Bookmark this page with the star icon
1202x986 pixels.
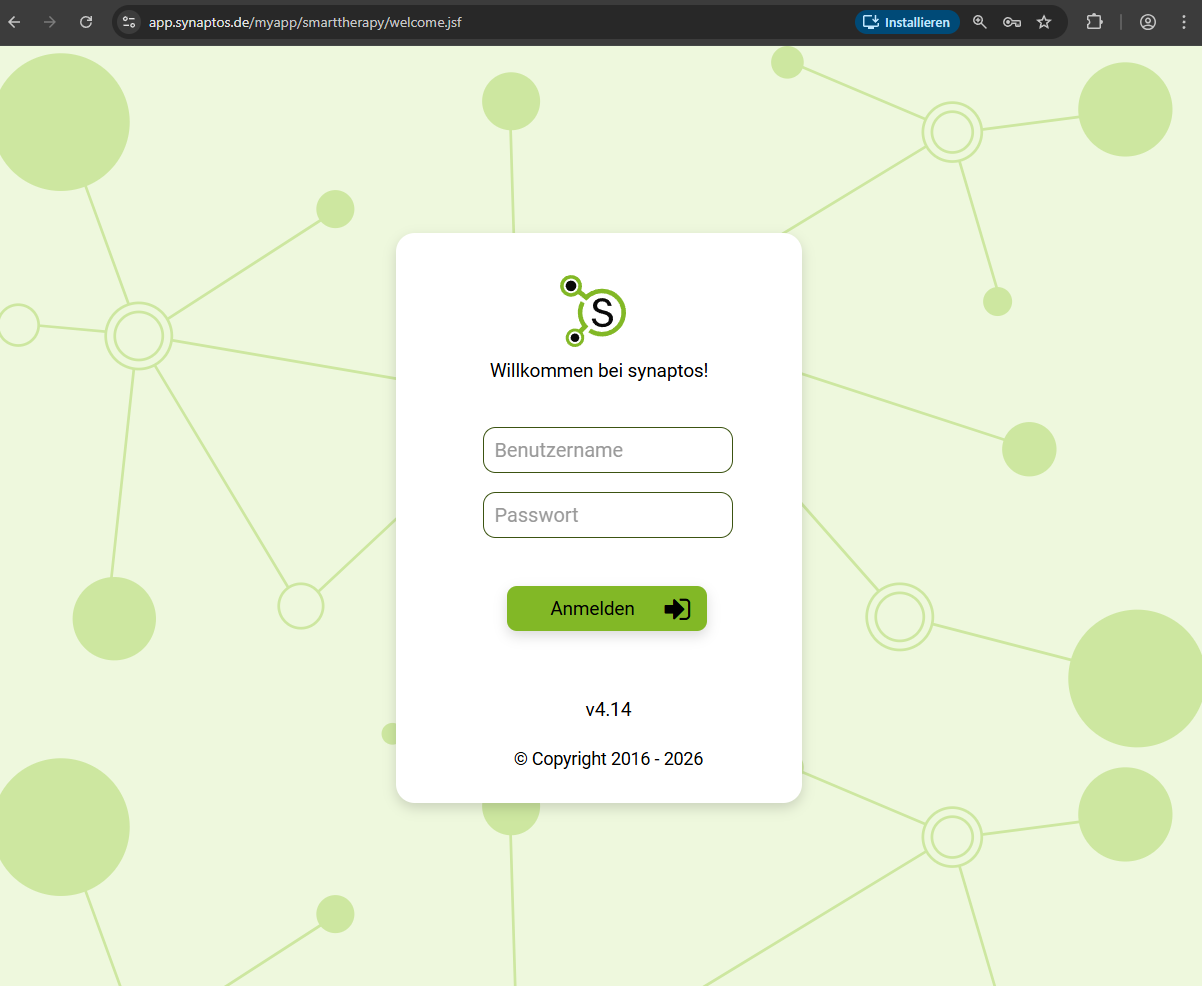[1044, 22]
